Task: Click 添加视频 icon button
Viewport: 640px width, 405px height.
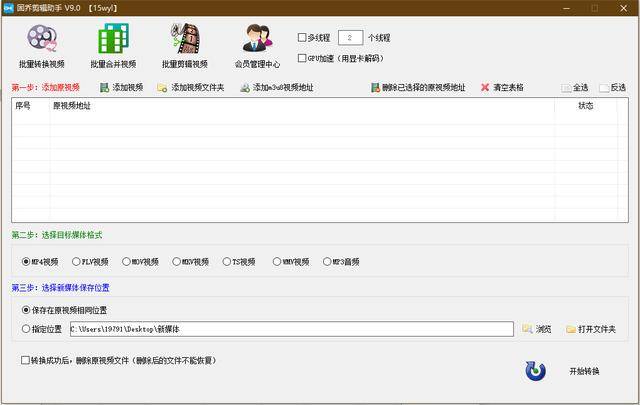Action: pyautogui.click(x=104, y=88)
